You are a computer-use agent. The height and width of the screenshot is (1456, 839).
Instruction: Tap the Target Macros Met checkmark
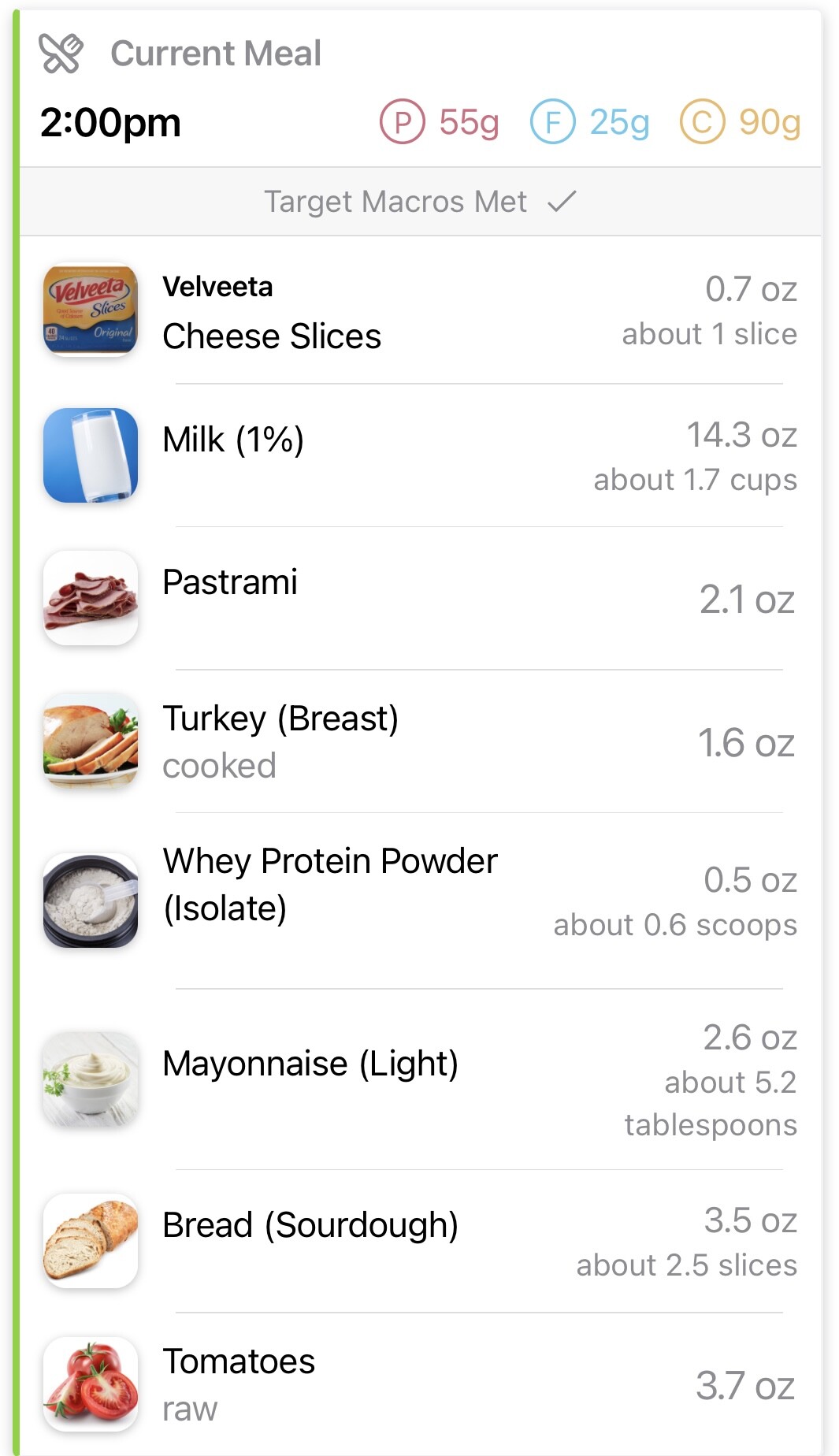click(562, 202)
